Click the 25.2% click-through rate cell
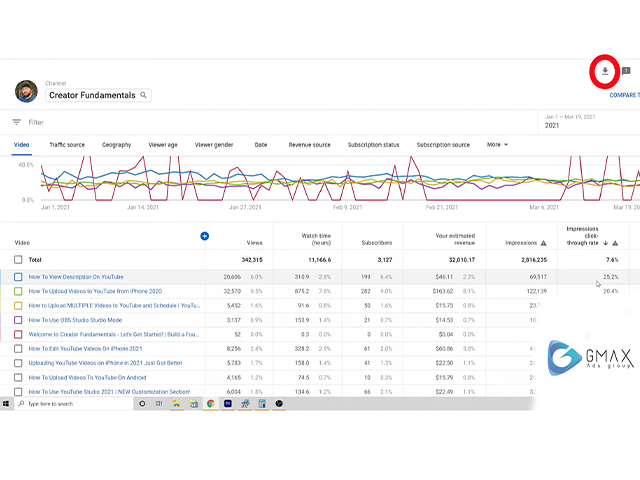640x480 pixels. [611, 277]
